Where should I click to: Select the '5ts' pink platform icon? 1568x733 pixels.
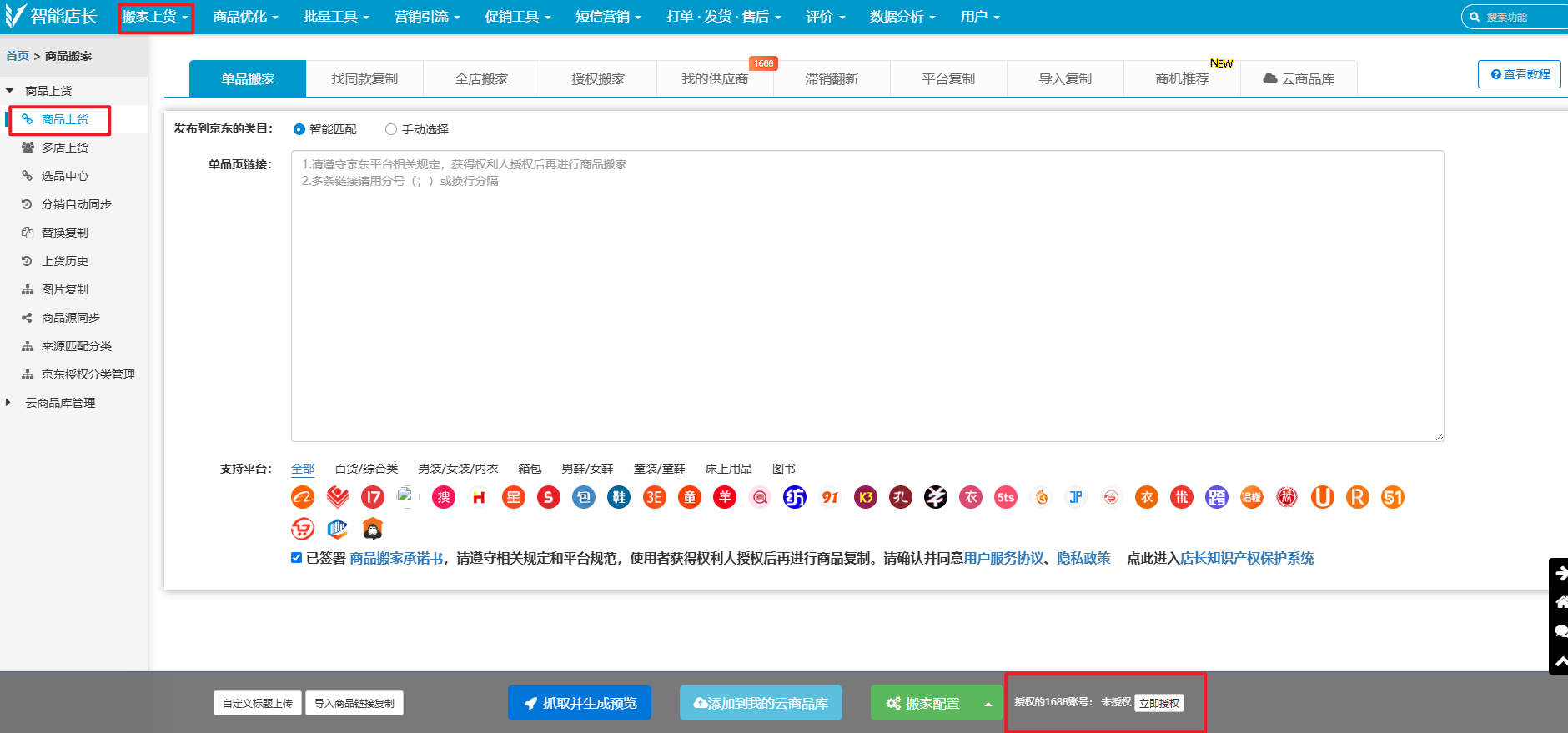point(1006,498)
